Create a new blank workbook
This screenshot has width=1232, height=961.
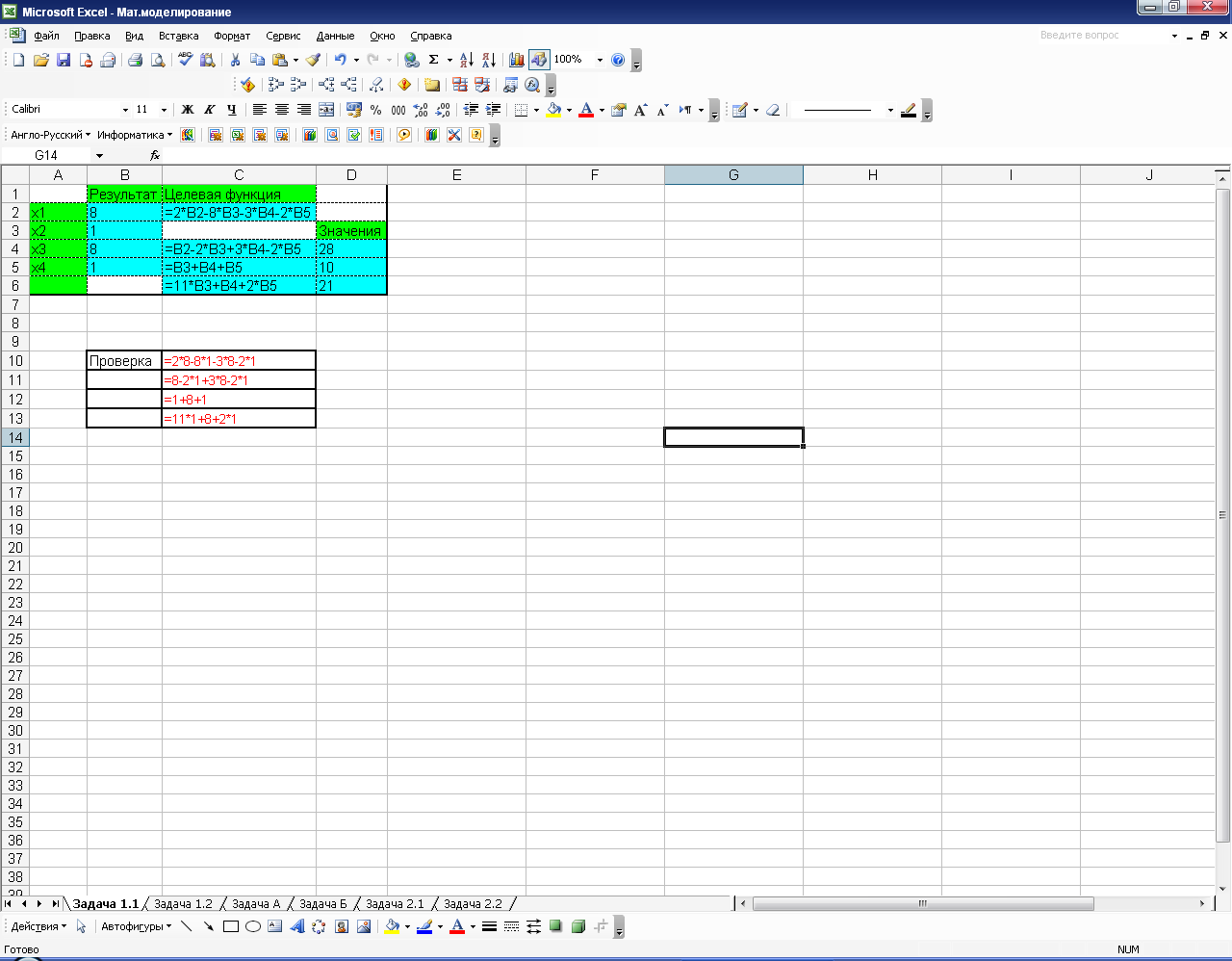pos(18,60)
